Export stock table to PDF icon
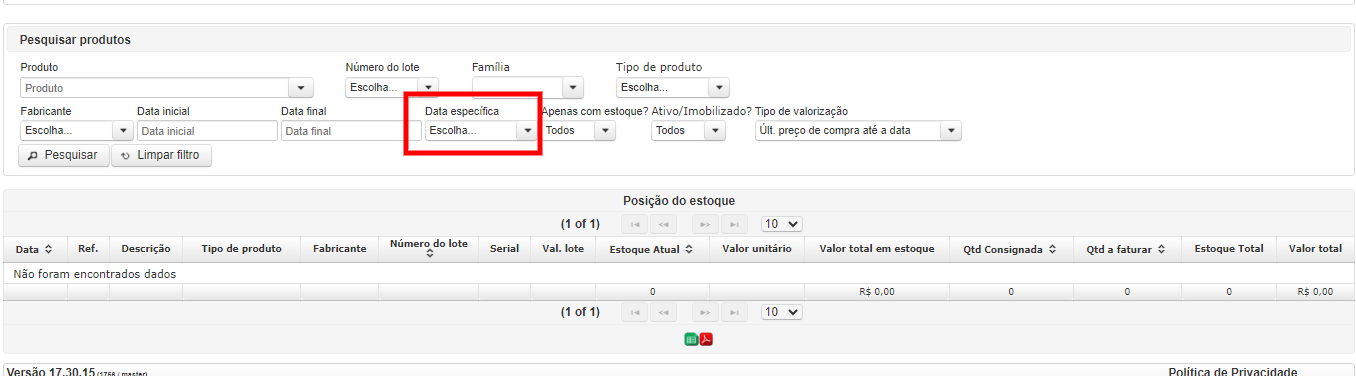 click(x=706, y=339)
